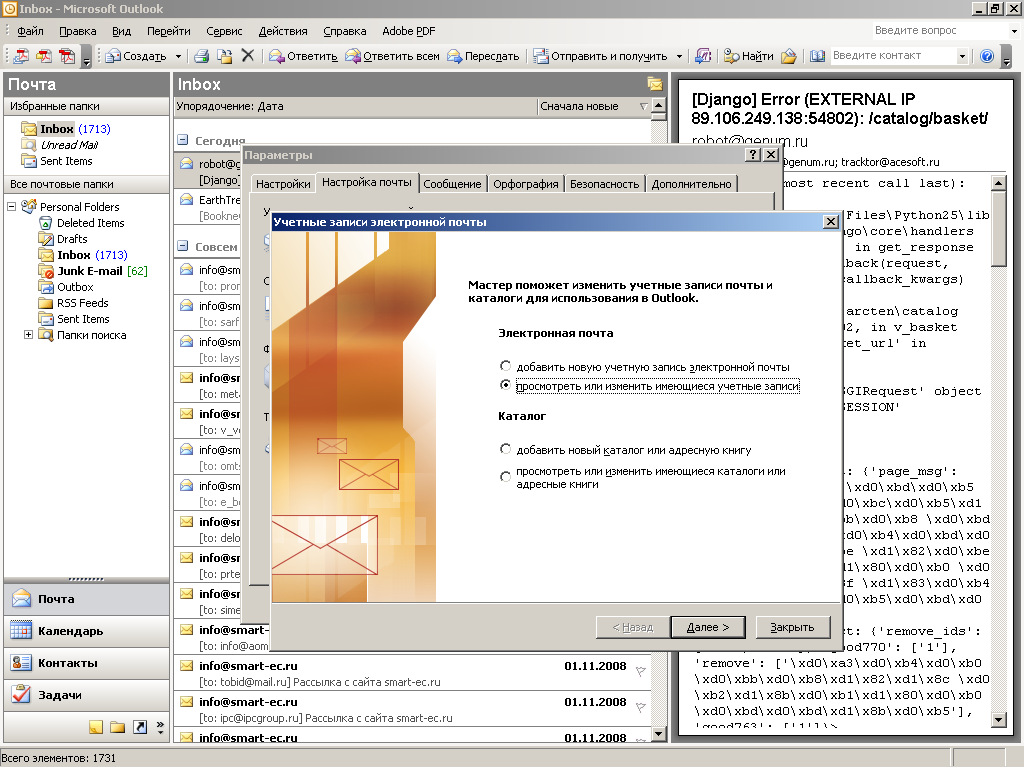Click the Delete (X) toolbar icon
1024x768 pixels.
pyautogui.click(x=248, y=56)
